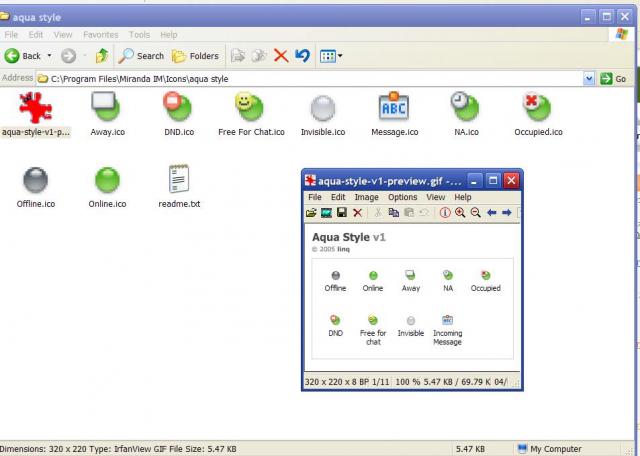Open the IrfanView Image menu
Viewport: 640px width, 456px height.
[366, 197]
